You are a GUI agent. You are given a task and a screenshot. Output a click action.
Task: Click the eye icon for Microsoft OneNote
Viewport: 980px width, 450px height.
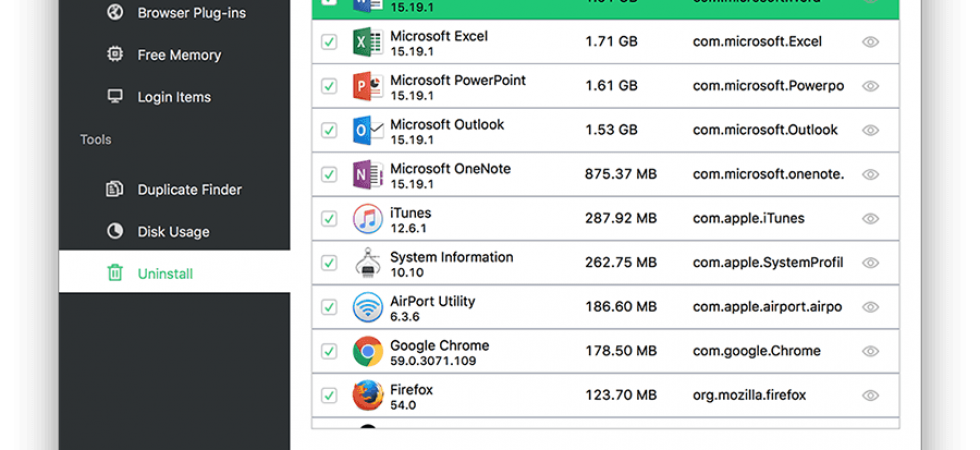pyautogui.click(x=870, y=174)
